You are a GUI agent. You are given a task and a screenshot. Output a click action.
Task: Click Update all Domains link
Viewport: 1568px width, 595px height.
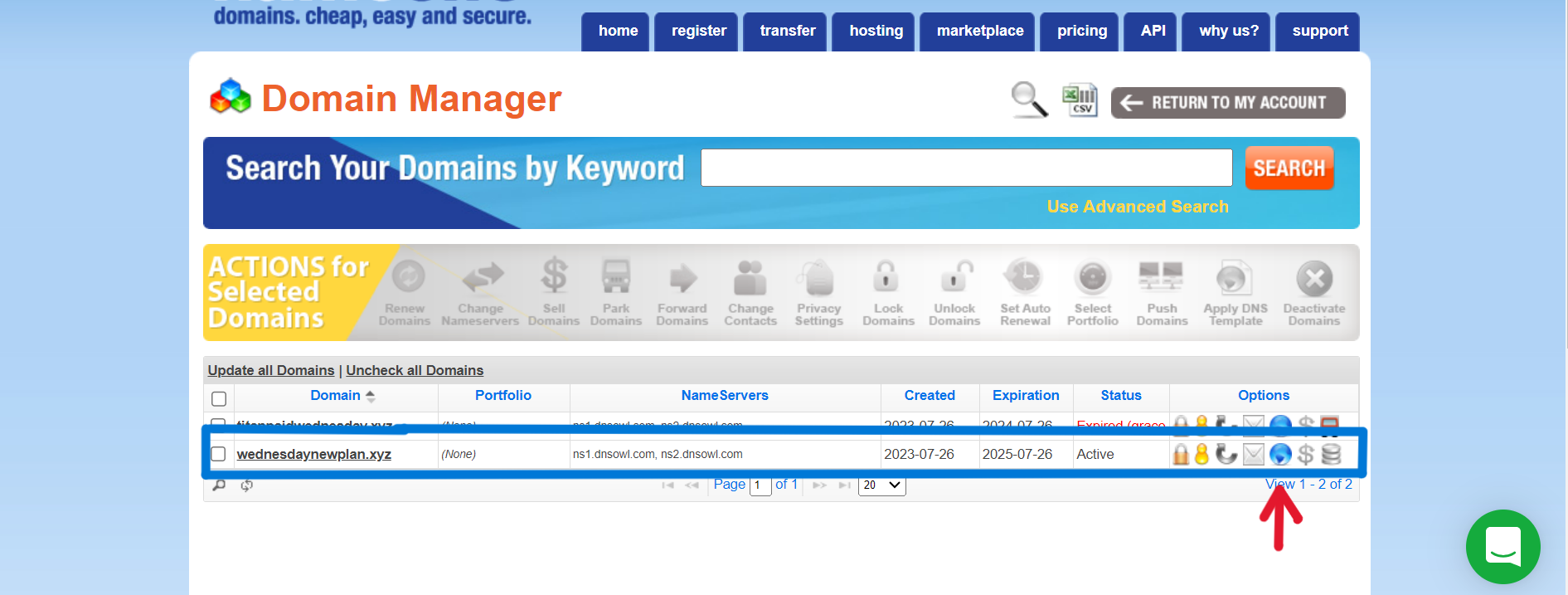pos(271,370)
